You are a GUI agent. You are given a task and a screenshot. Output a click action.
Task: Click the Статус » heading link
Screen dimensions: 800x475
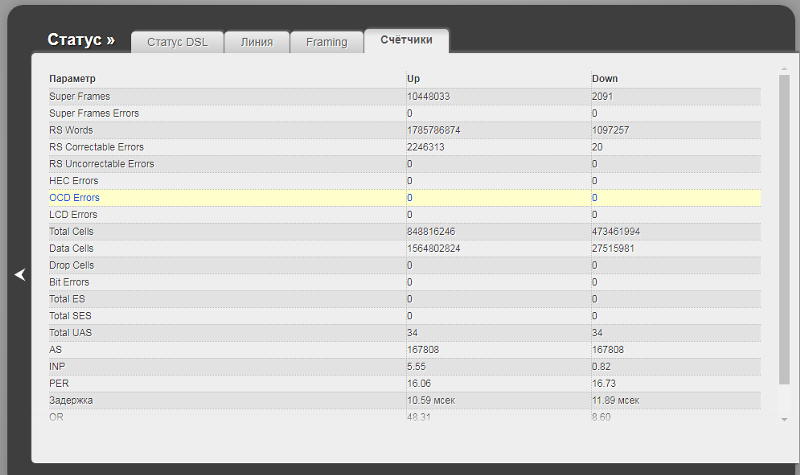click(81, 40)
